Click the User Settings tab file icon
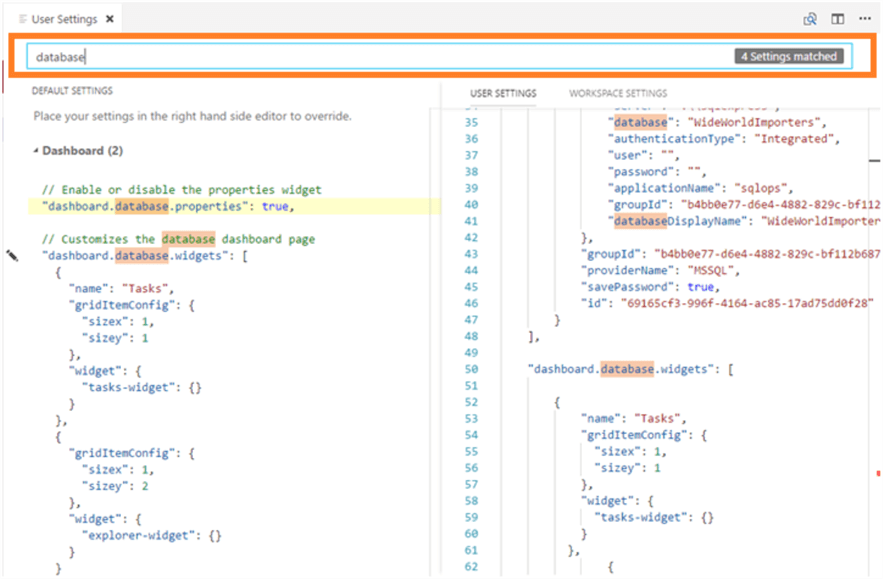The height and width of the screenshot is (579, 883). point(23,19)
